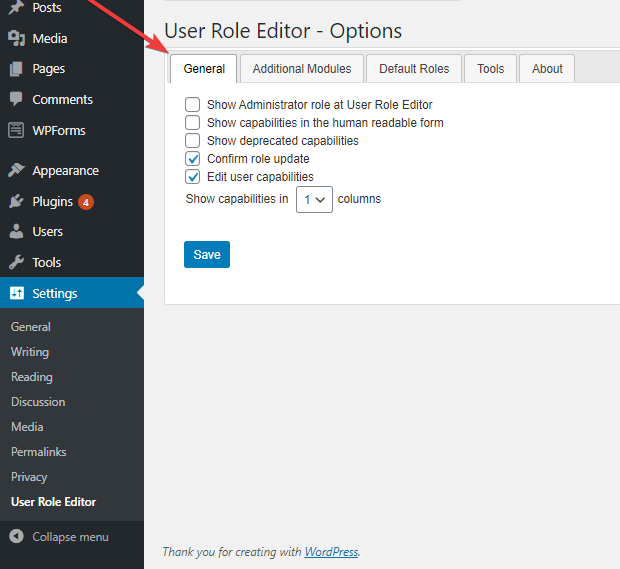The width and height of the screenshot is (620, 569).
Task: Click the Comments bubble icon
Action: 16,100
